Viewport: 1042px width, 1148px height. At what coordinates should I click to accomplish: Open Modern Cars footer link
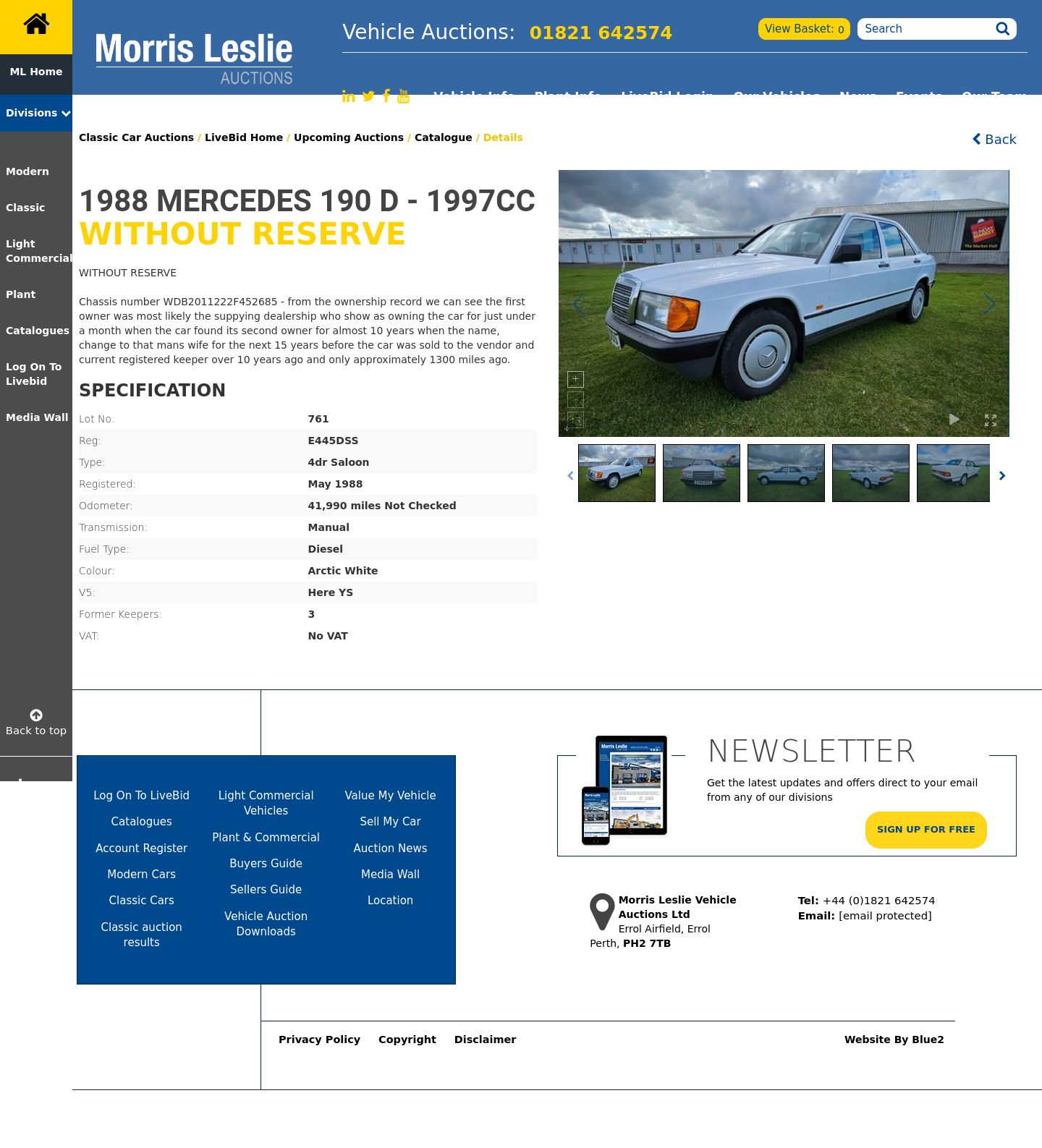[141, 875]
